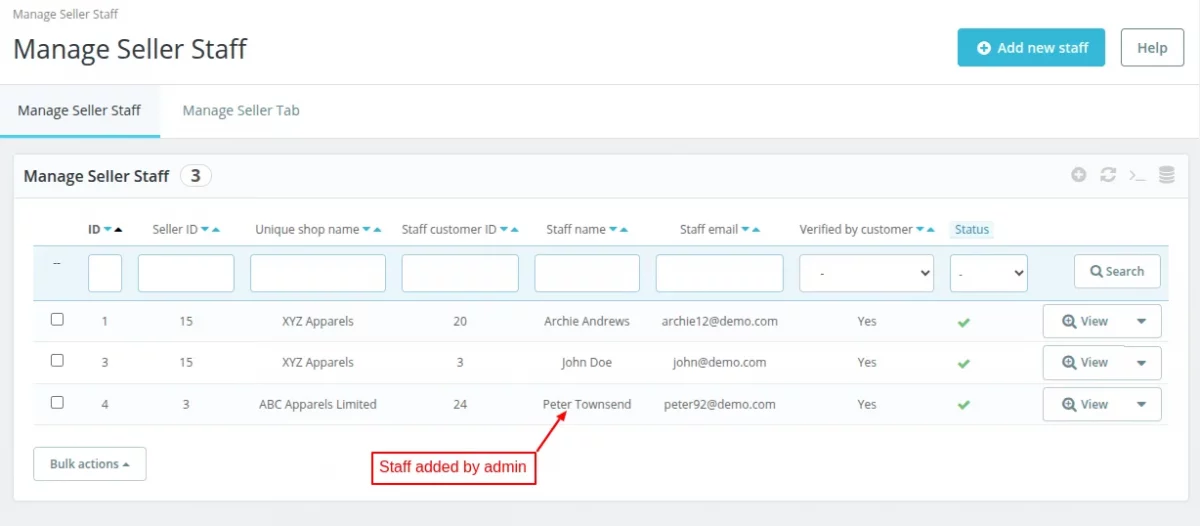
Task: View staff Archie Andrews
Action: [x=1085, y=322]
